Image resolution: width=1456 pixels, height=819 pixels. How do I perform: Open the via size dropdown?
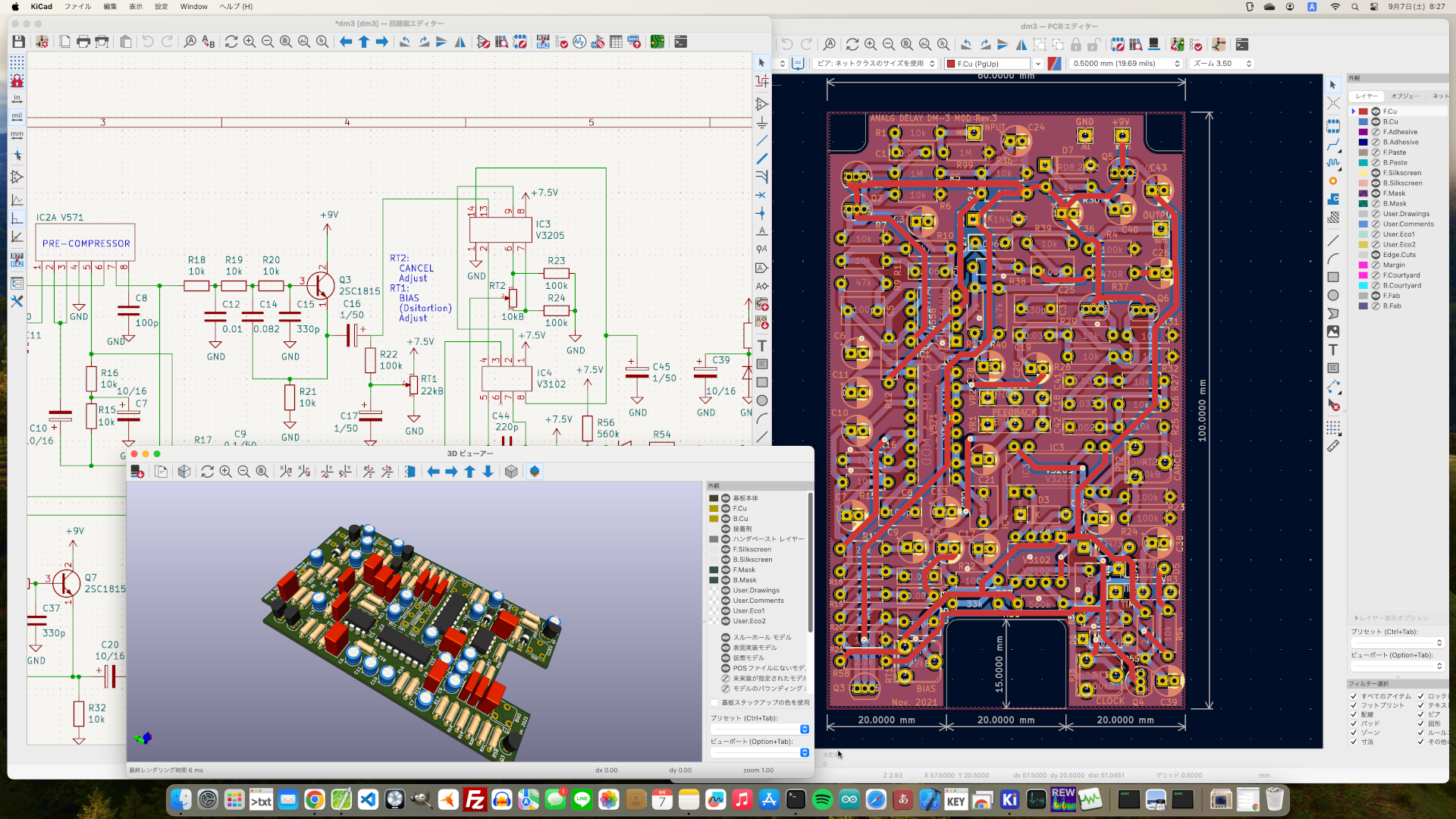pos(875,64)
